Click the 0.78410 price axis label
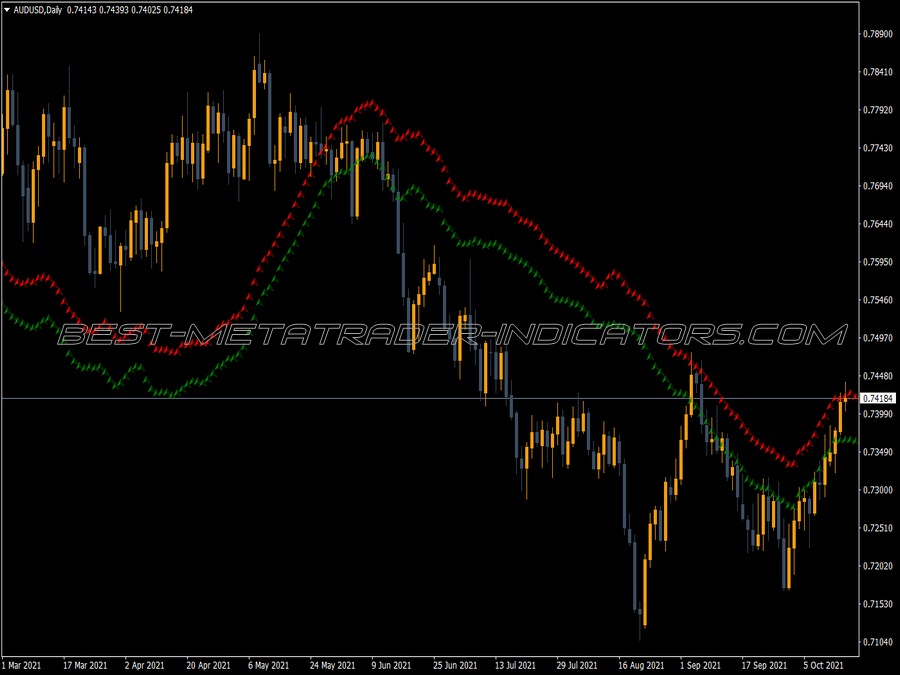 [x=878, y=72]
